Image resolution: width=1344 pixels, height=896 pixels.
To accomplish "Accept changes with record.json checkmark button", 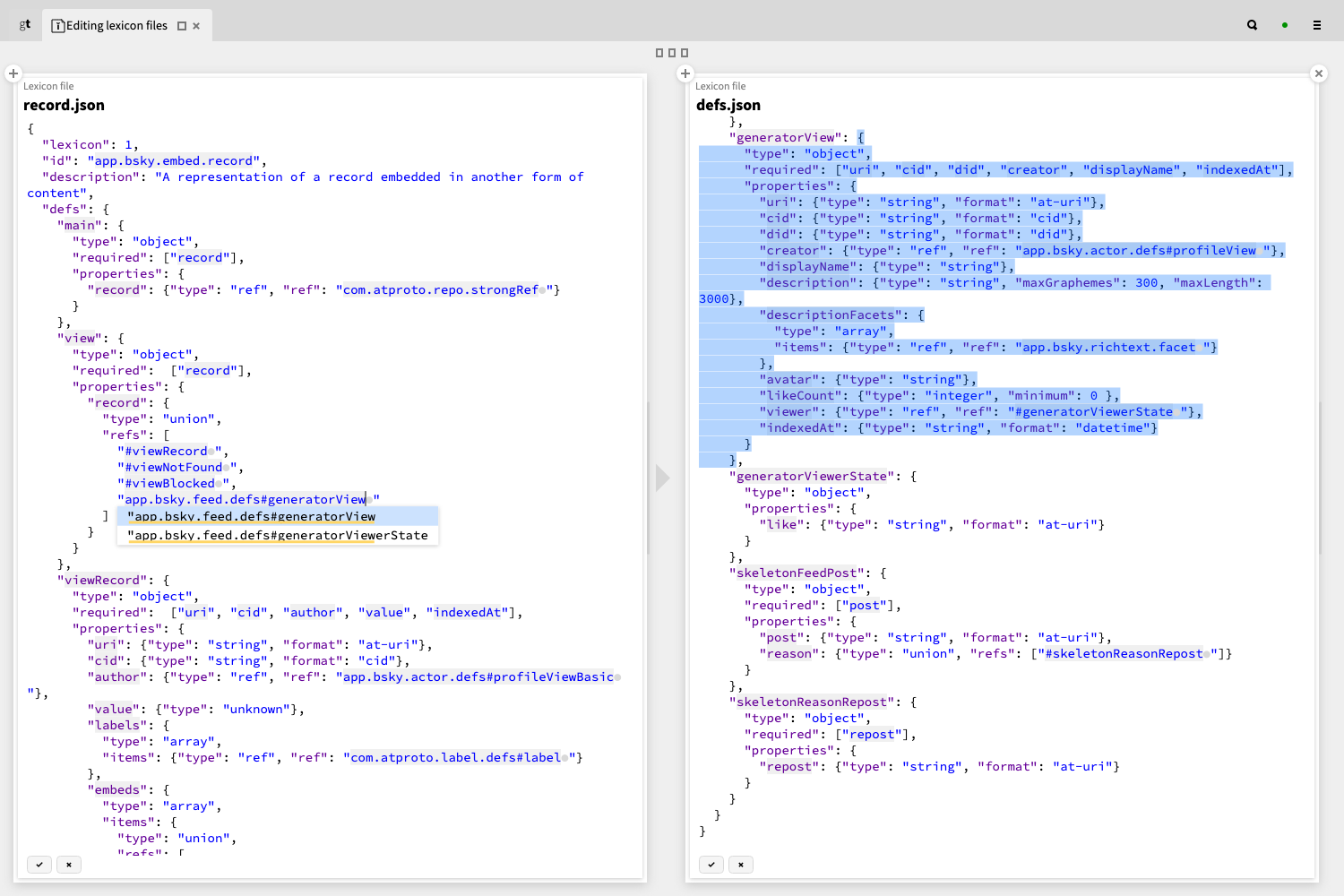I will tap(39, 865).
